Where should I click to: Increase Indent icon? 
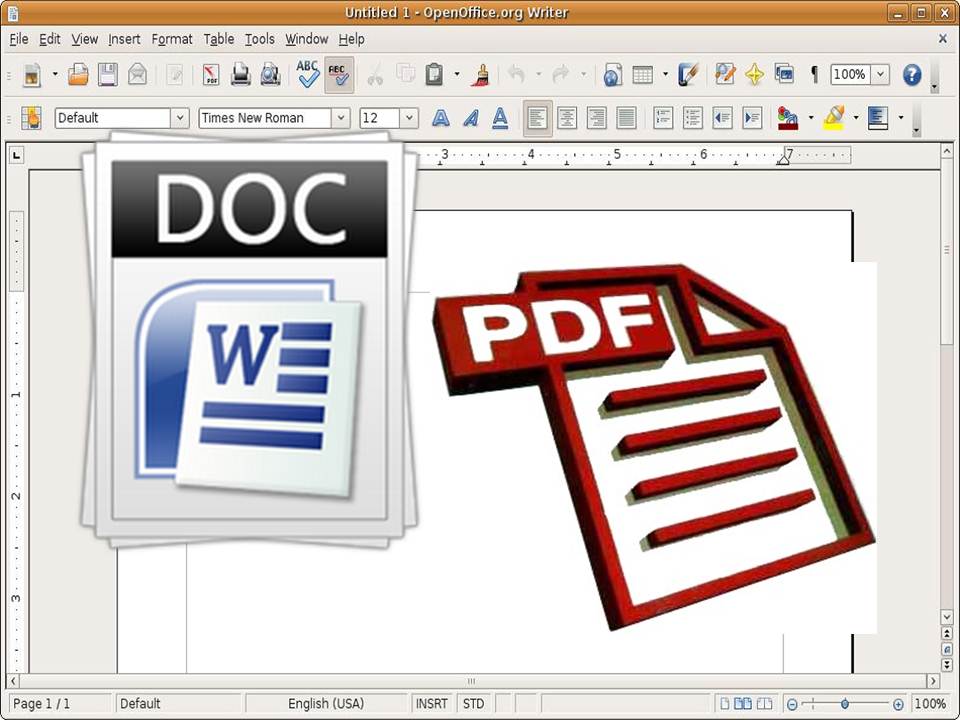[752, 118]
